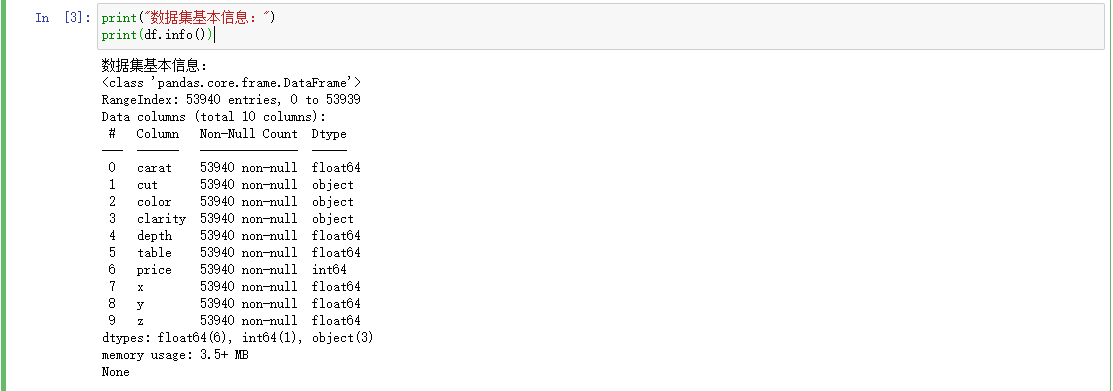Click the table row's non-null count
The height and width of the screenshot is (391, 1113).
click(x=248, y=253)
